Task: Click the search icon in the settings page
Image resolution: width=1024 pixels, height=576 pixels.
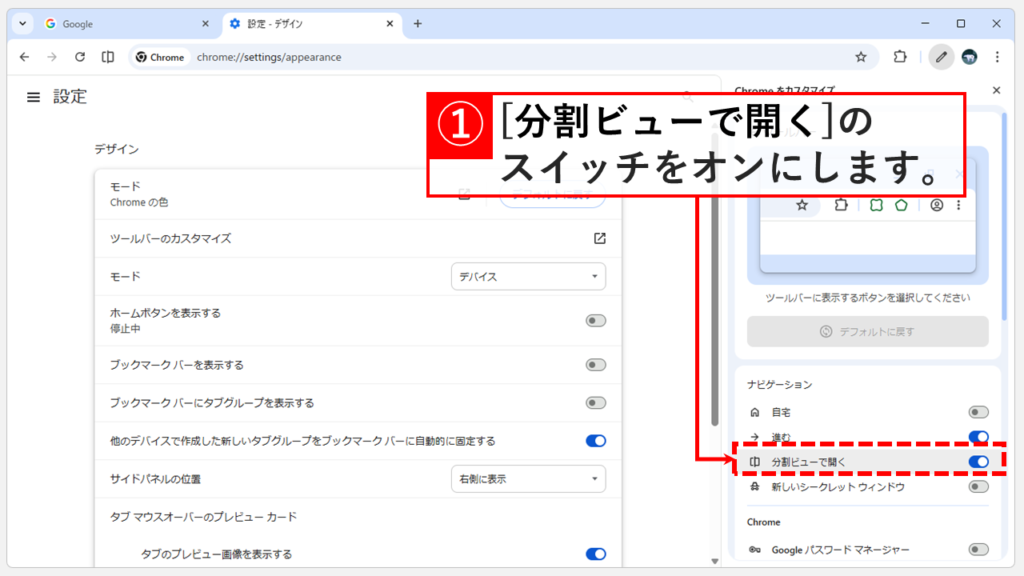Action: [x=686, y=97]
